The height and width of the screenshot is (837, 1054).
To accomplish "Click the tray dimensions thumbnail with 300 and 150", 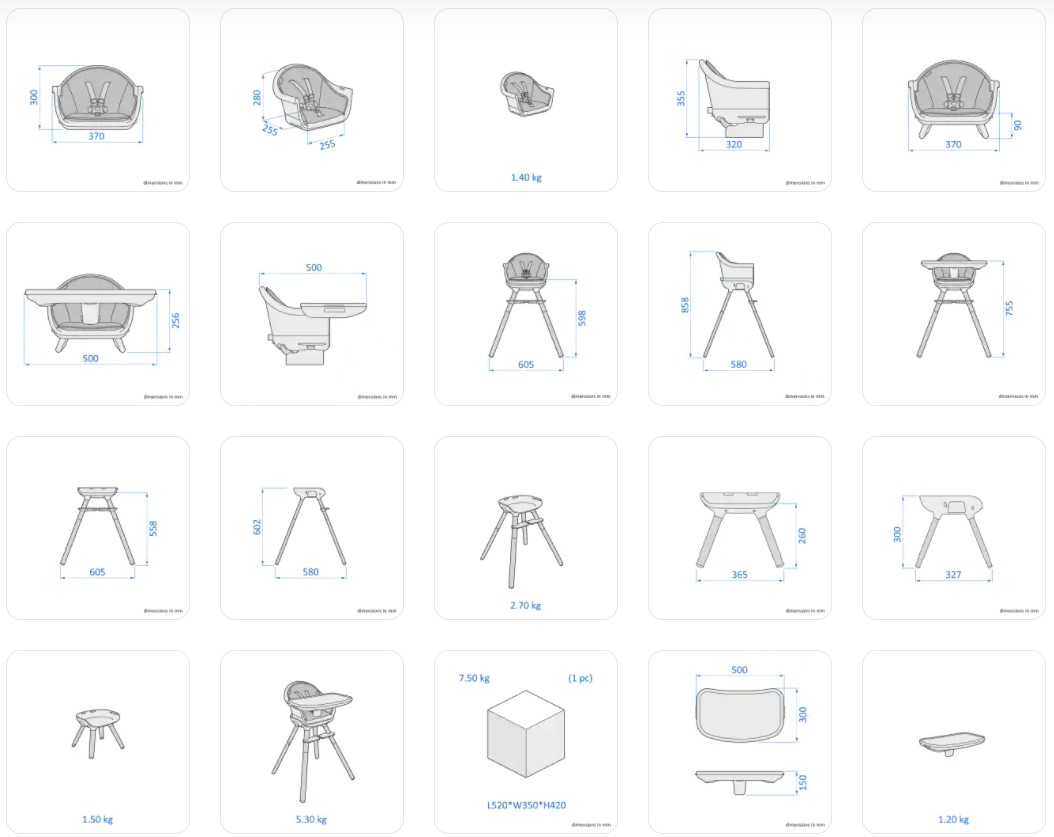I will (x=740, y=742).
